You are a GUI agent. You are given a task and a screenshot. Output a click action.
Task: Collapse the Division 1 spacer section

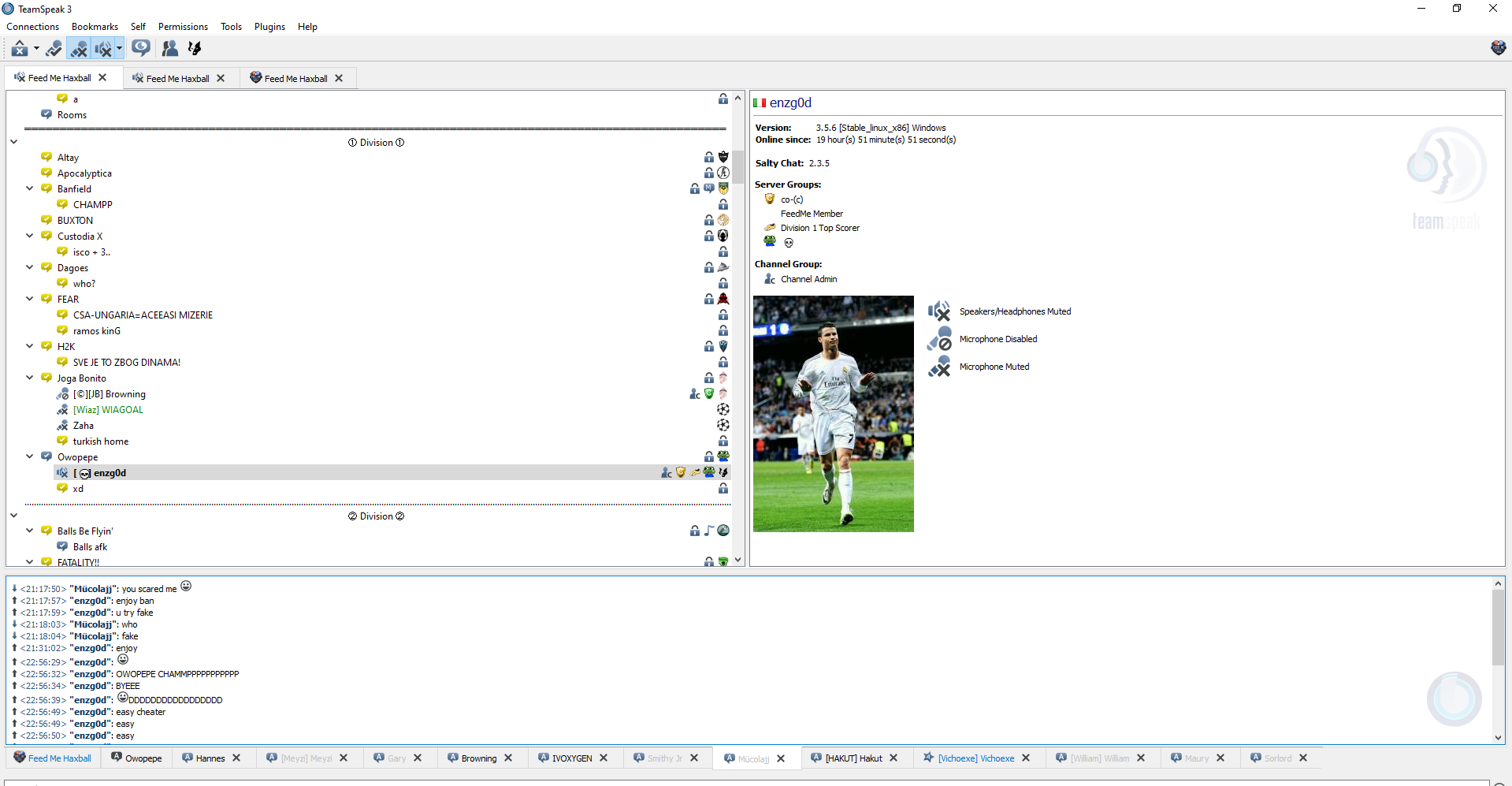(x=13, y=143)
